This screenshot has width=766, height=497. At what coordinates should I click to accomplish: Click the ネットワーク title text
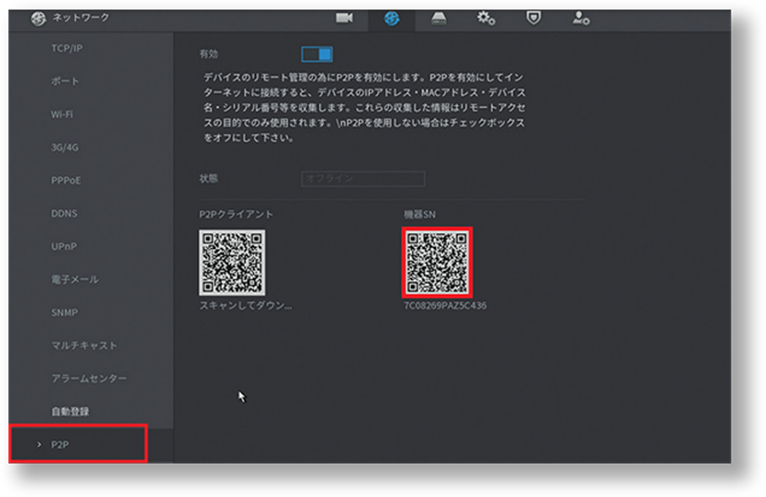81,18
